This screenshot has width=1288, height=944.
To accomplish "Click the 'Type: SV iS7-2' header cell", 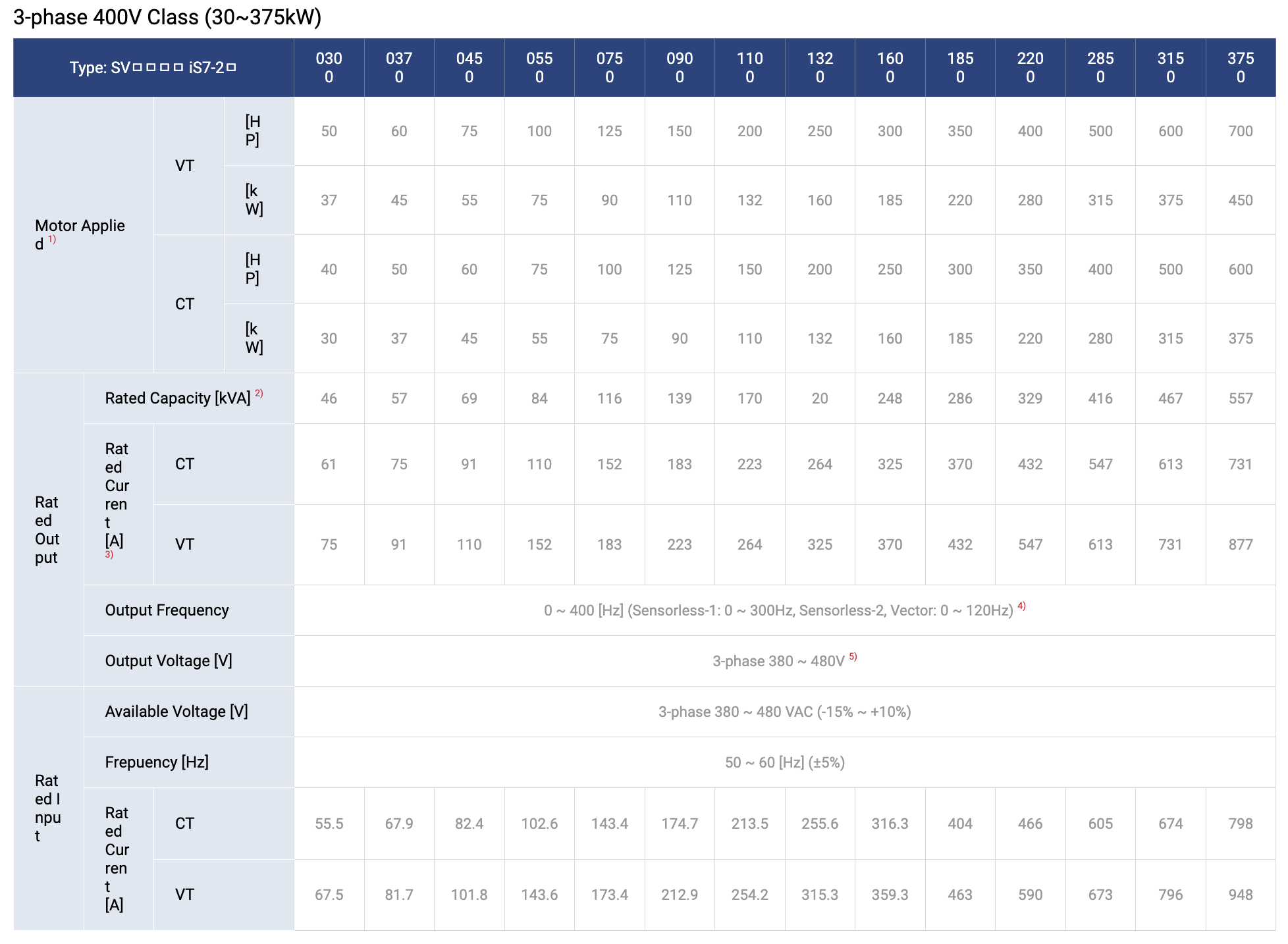I will pyautogui.click(x=153, y=68).
